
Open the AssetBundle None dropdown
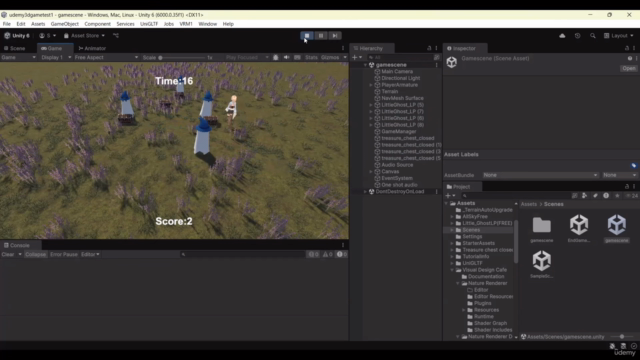[540, 175]
